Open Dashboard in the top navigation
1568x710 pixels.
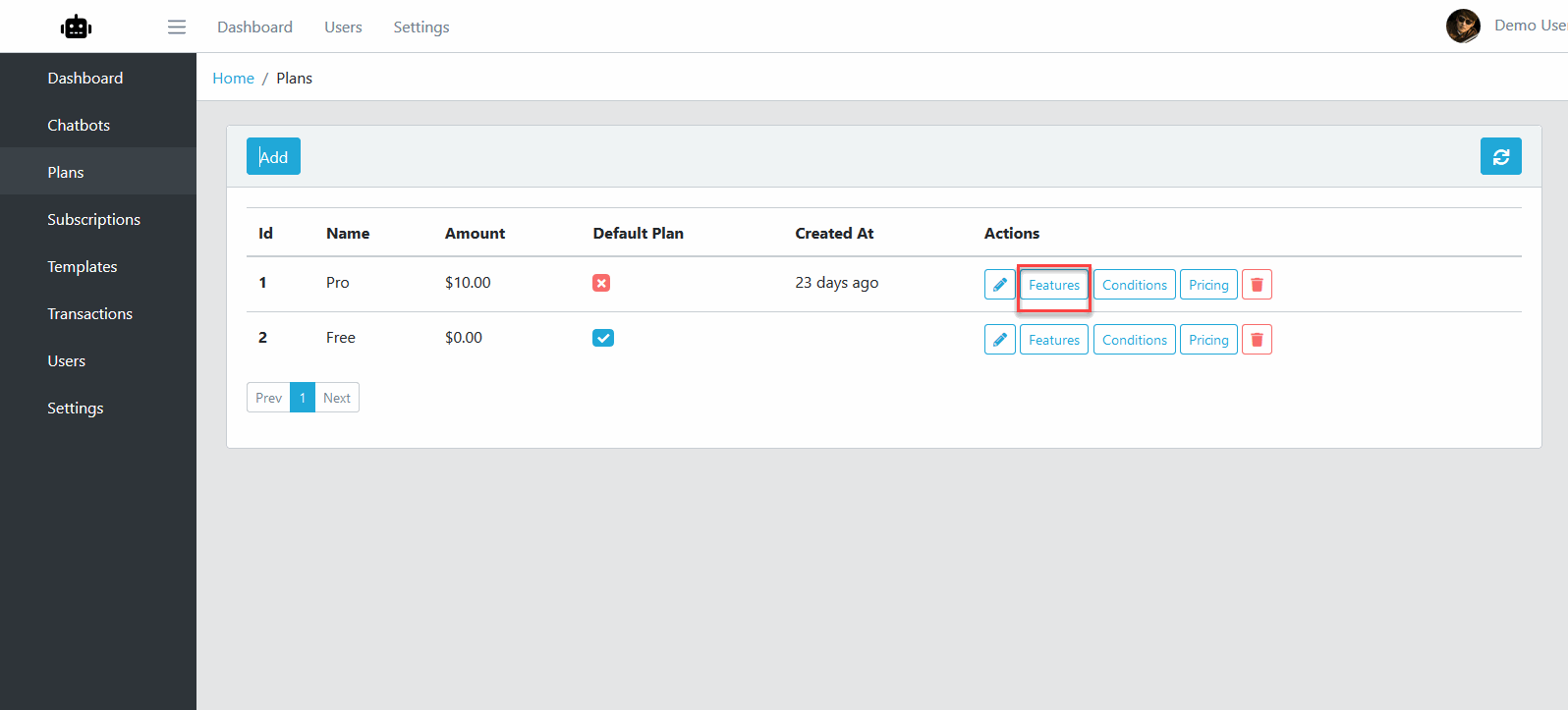point(254,27)
